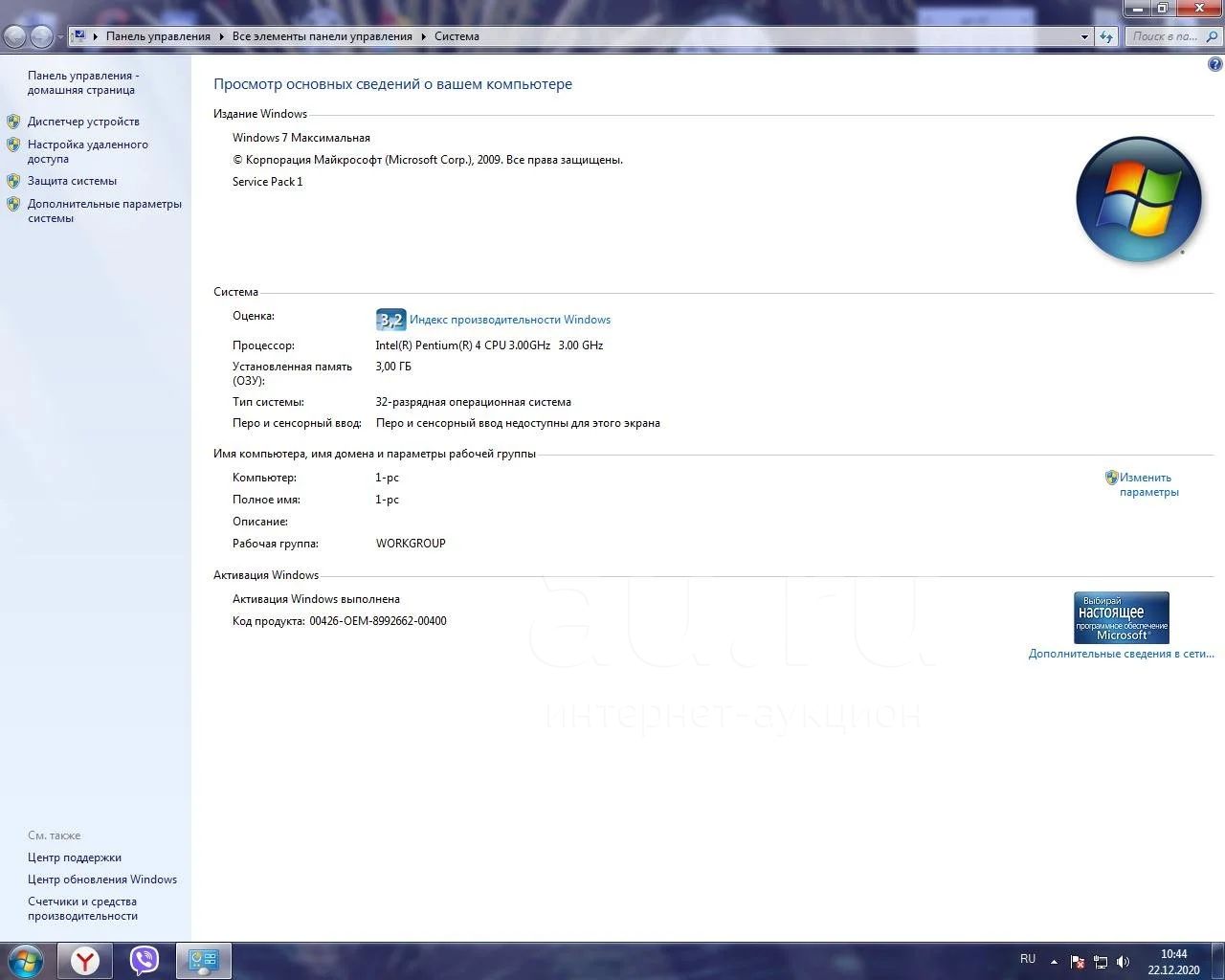Go to 'Панель управления' breadcrumb

(x=158, y=36)
